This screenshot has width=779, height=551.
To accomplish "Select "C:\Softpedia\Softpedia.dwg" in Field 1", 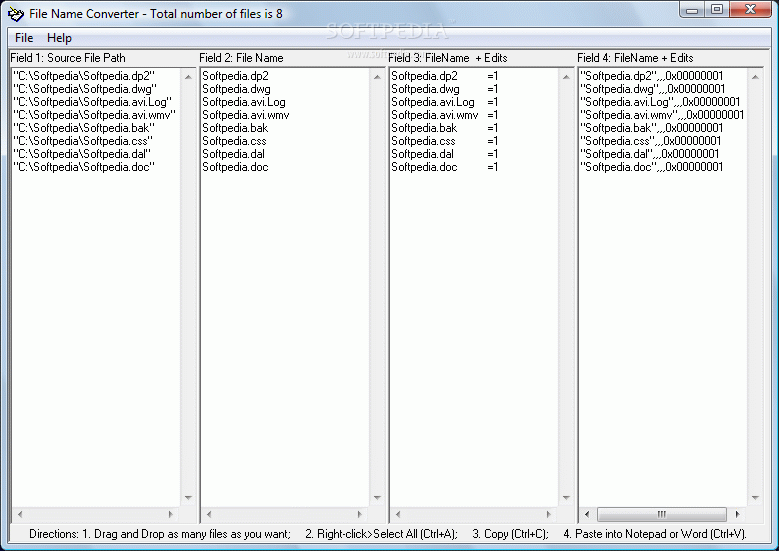I will click(x=85, y=89).
